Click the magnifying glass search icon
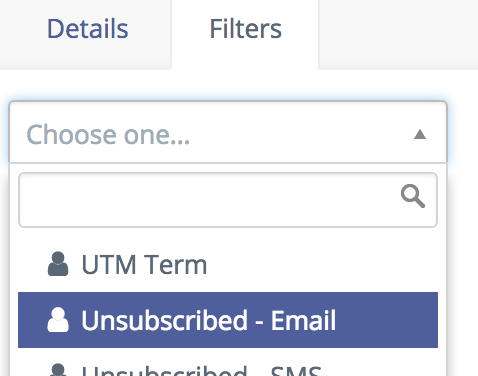 (x=413, y=196)
